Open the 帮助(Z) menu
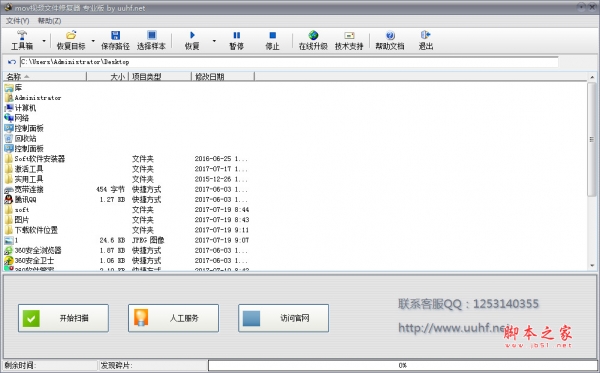Screen dimensions: 600x373 point(49,21)
